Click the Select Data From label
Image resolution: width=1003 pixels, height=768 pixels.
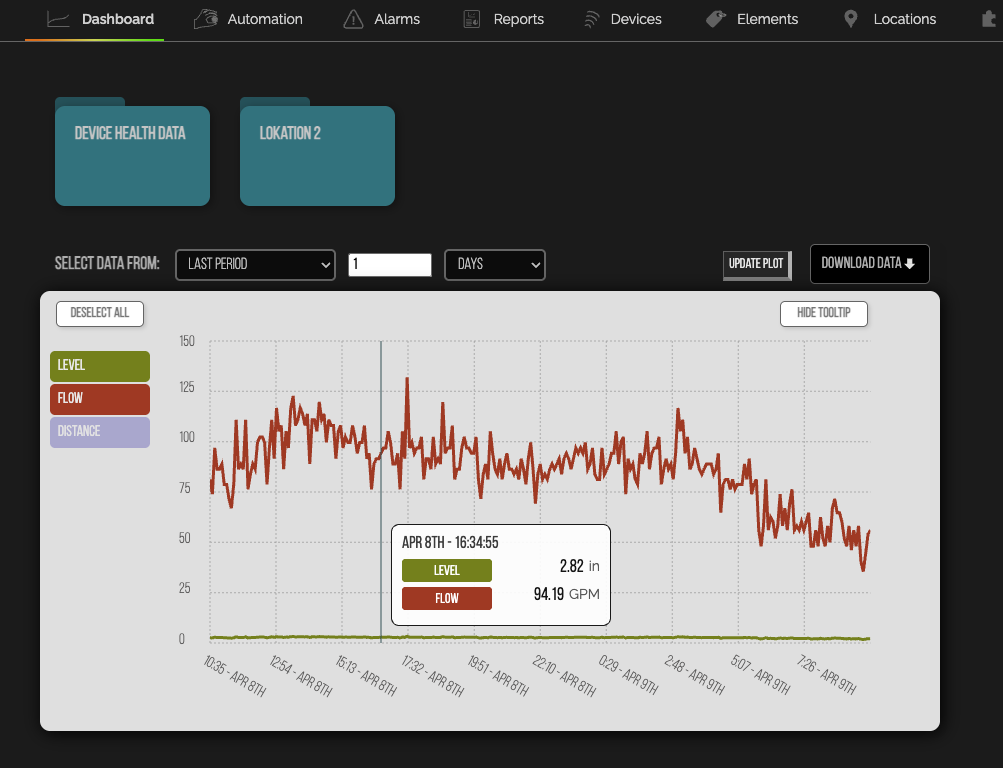pos(107,263)
